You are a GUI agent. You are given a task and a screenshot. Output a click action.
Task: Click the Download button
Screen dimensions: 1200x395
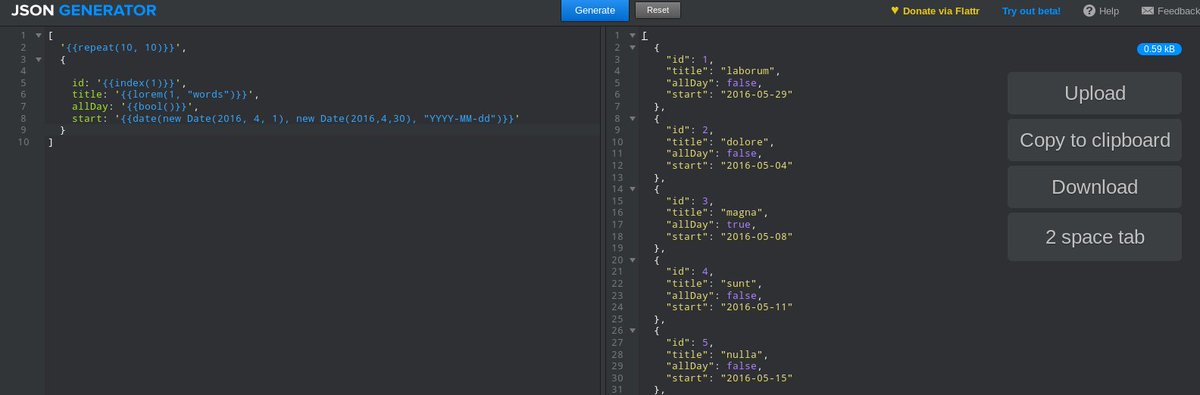pos(1095,187)
